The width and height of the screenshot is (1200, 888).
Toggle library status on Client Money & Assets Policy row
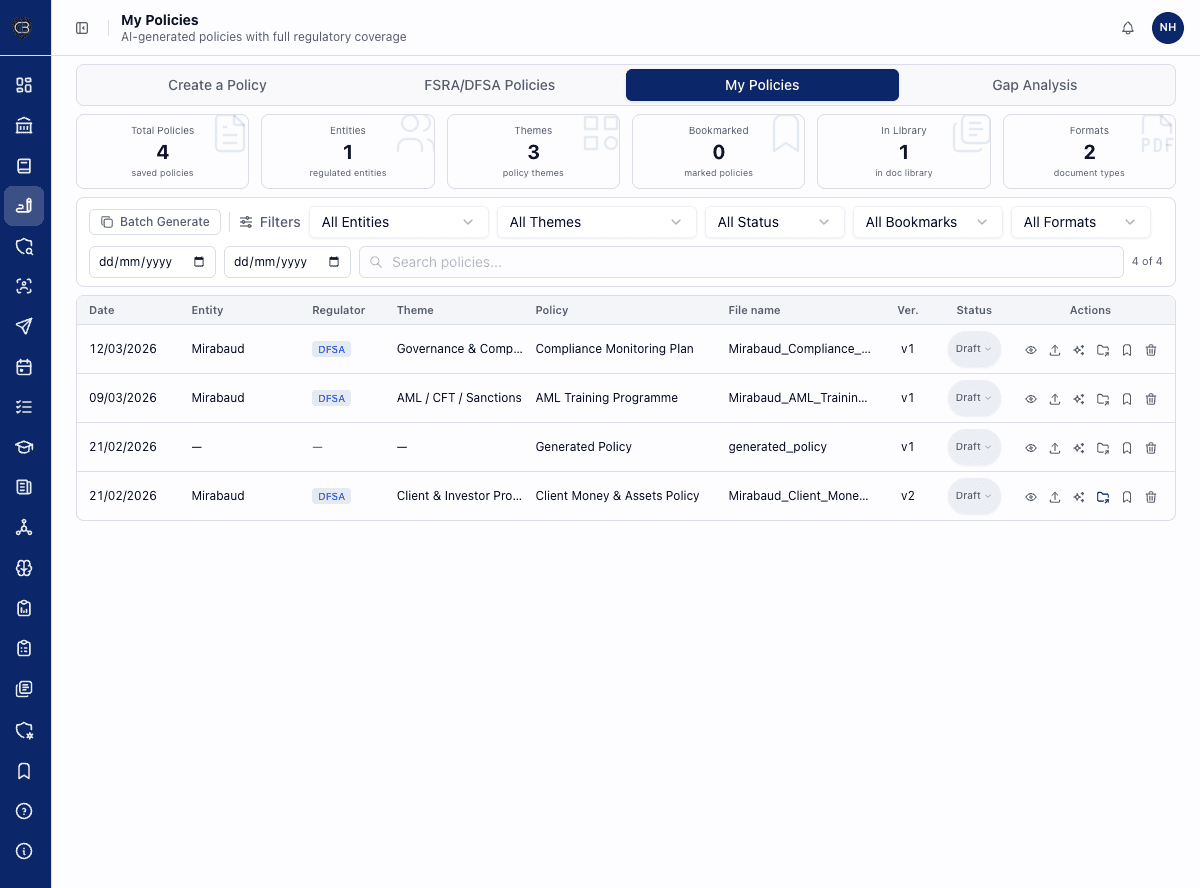(x=1103, y=496)
